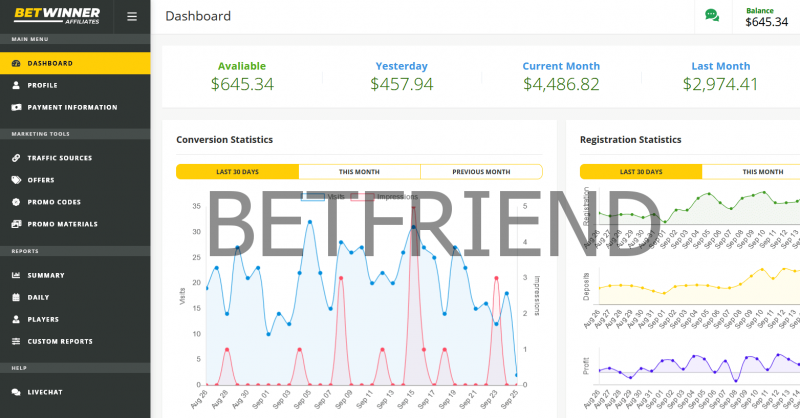Open Livechat help item
The height and width of the screenshot is (418, 800).
coord(75,392)
